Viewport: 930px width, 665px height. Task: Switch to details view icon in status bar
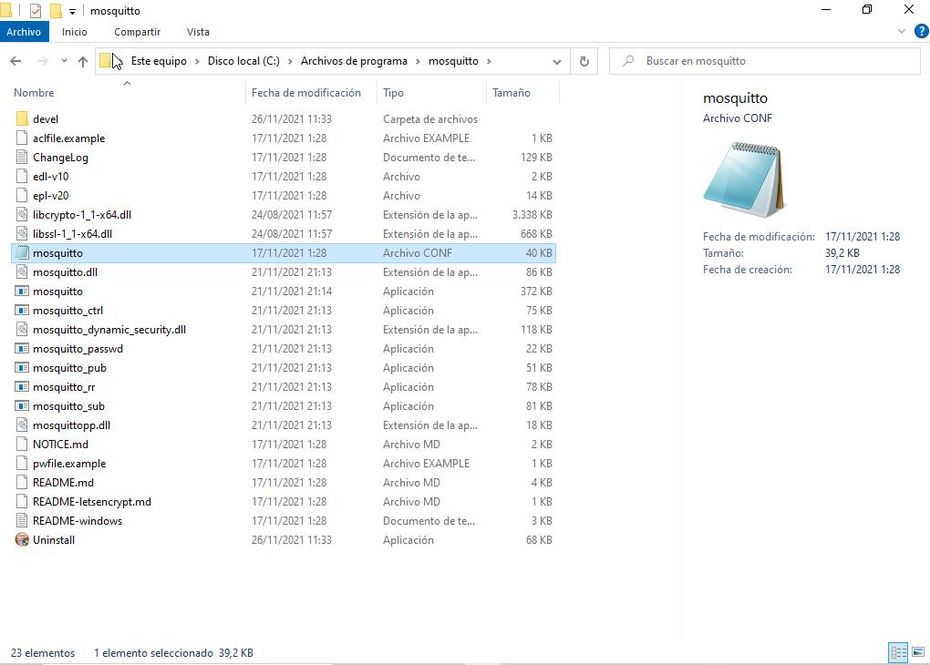(x=898, y=653)
